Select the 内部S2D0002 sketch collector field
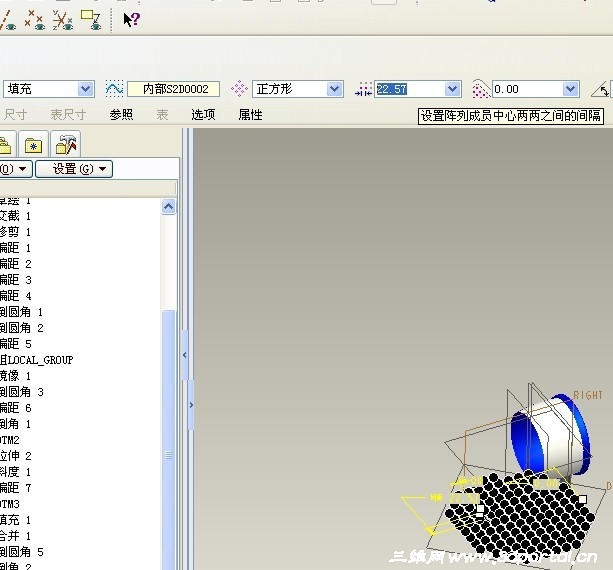 tap(174, 89)
